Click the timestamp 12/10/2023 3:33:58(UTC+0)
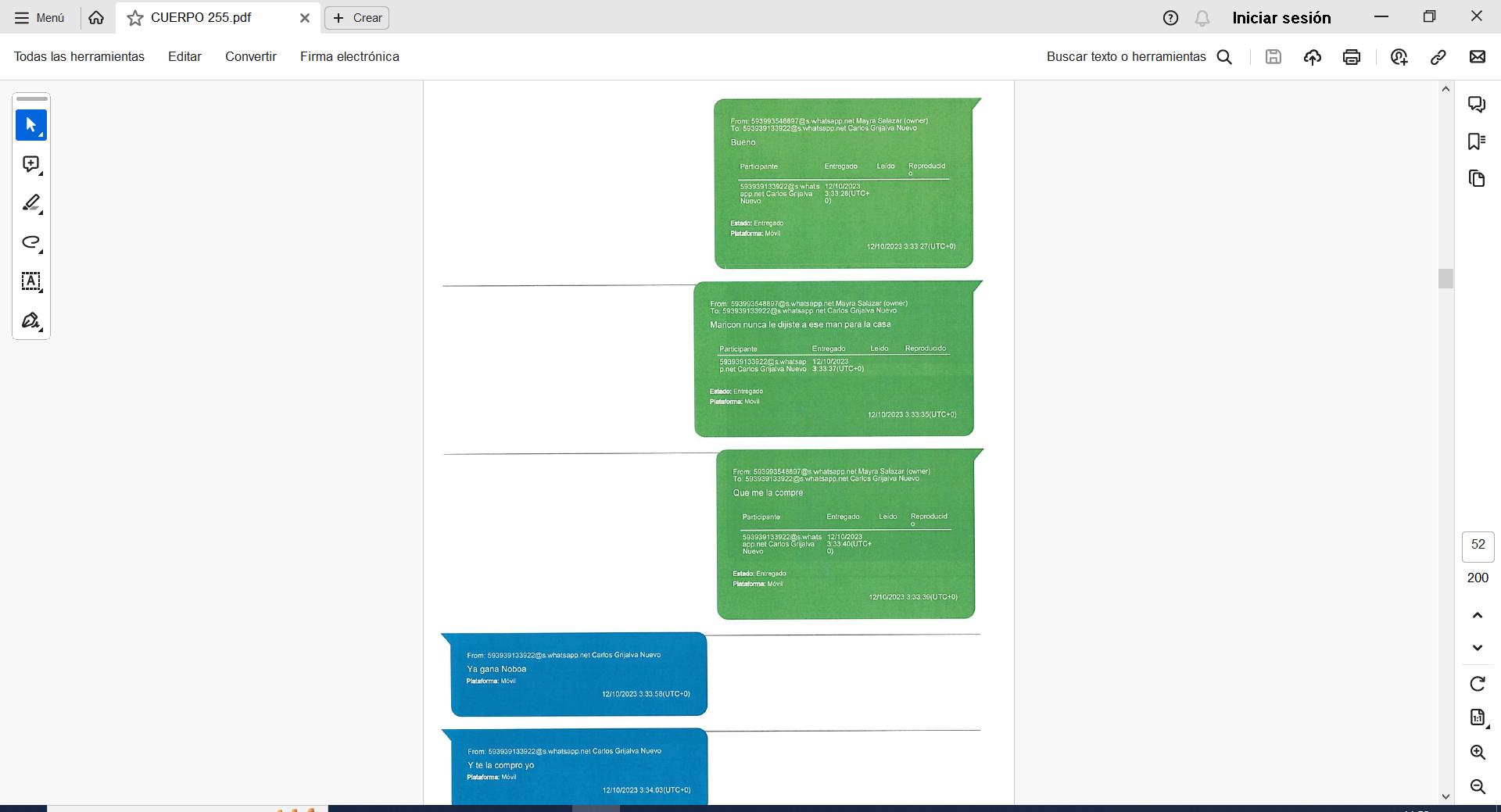Viewport: 1501px width, 812px height. point(646,694)
